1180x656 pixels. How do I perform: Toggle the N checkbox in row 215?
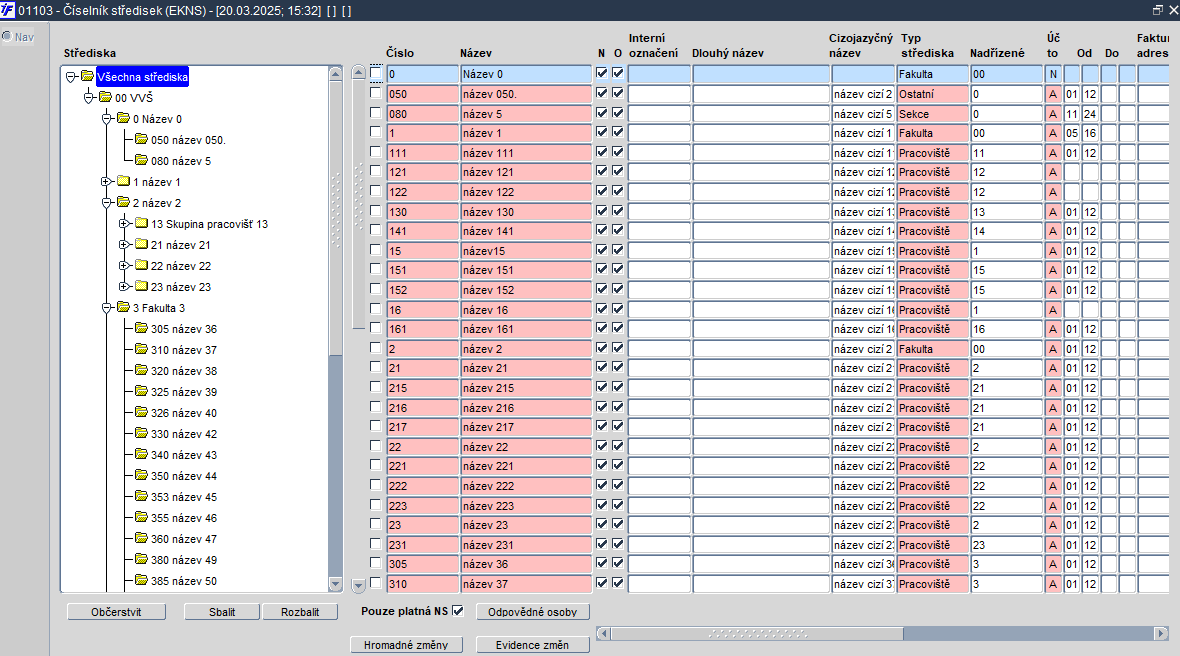tap(601, 387)
